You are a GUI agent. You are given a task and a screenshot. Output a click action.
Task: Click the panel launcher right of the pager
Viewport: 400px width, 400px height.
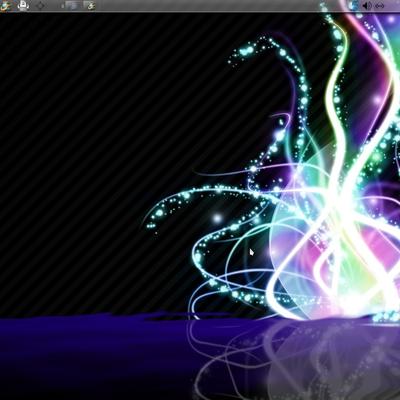(90, 5)
